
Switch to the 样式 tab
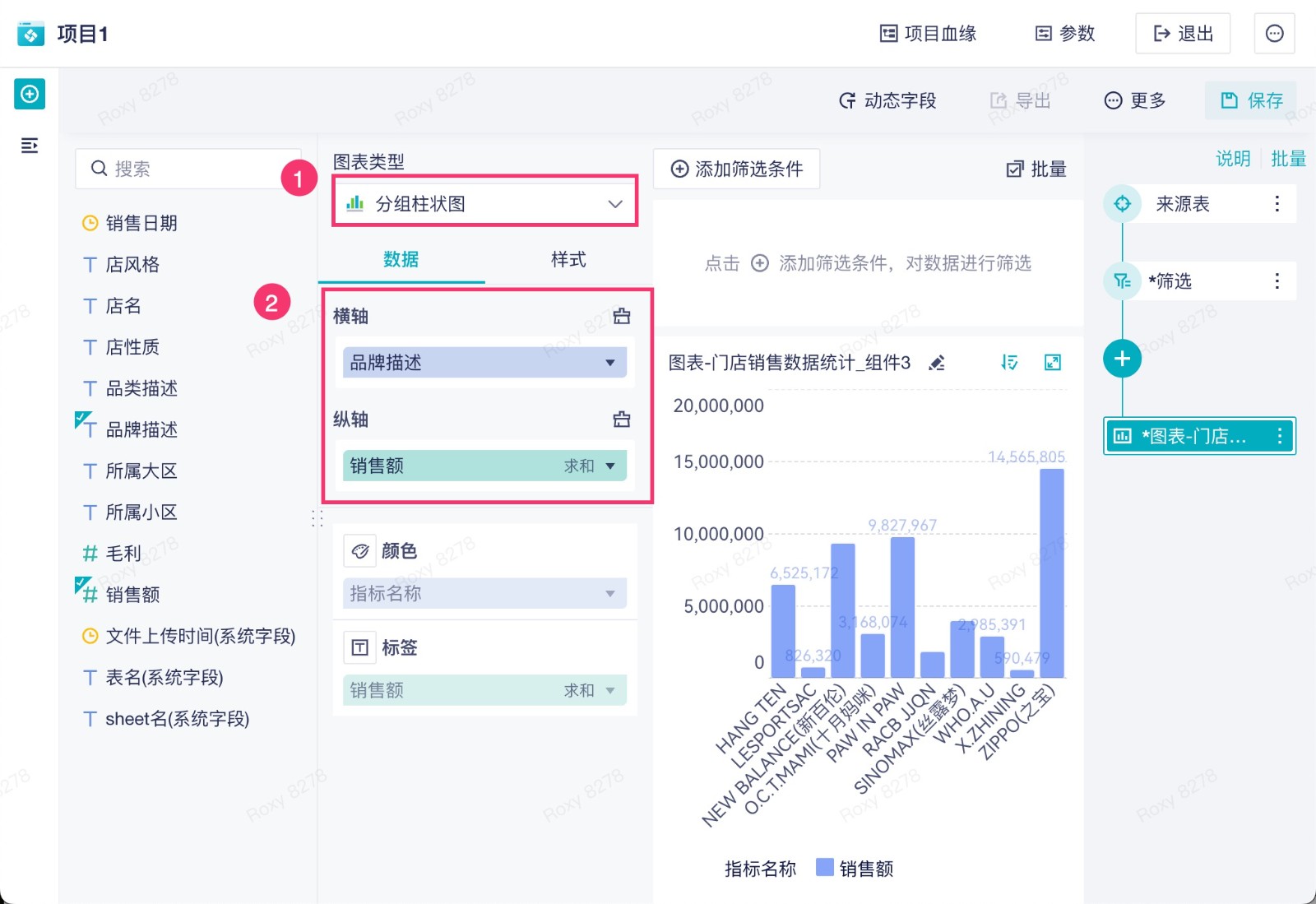[568, 260]
